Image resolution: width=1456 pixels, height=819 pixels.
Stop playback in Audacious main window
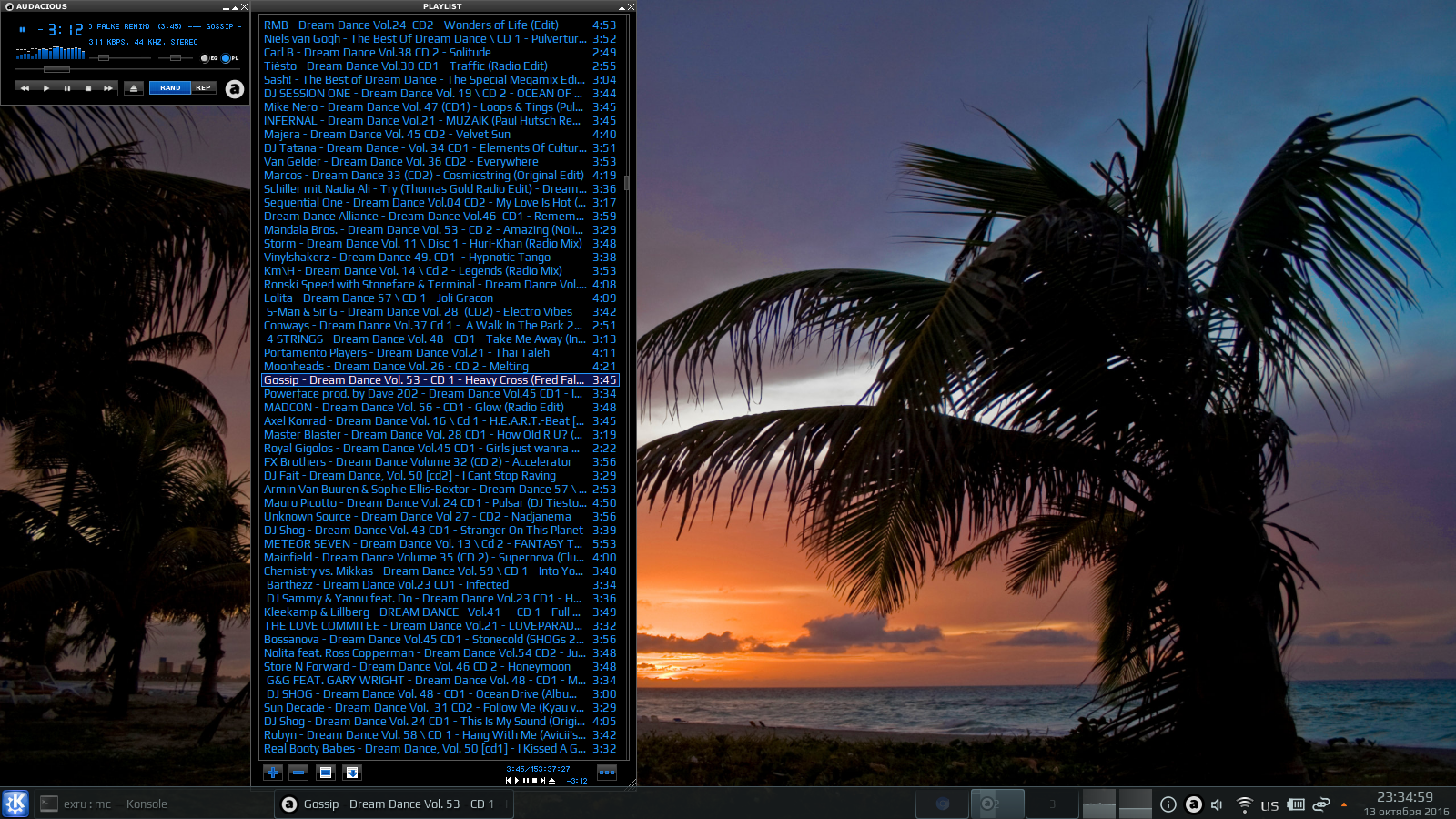click(88, 88)
